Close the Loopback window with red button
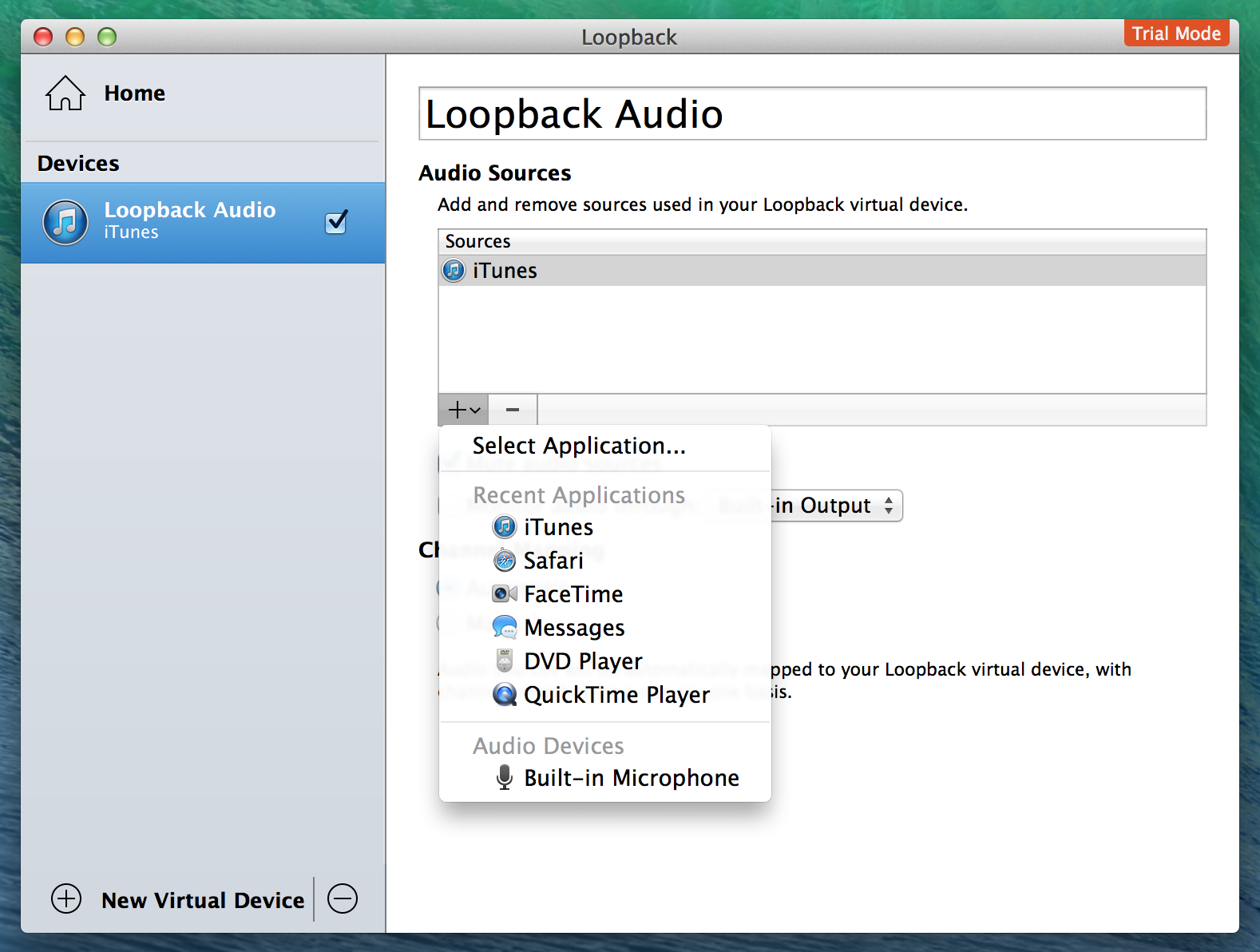The width and height of the screenshot is (1260, 952). (43, 37)
